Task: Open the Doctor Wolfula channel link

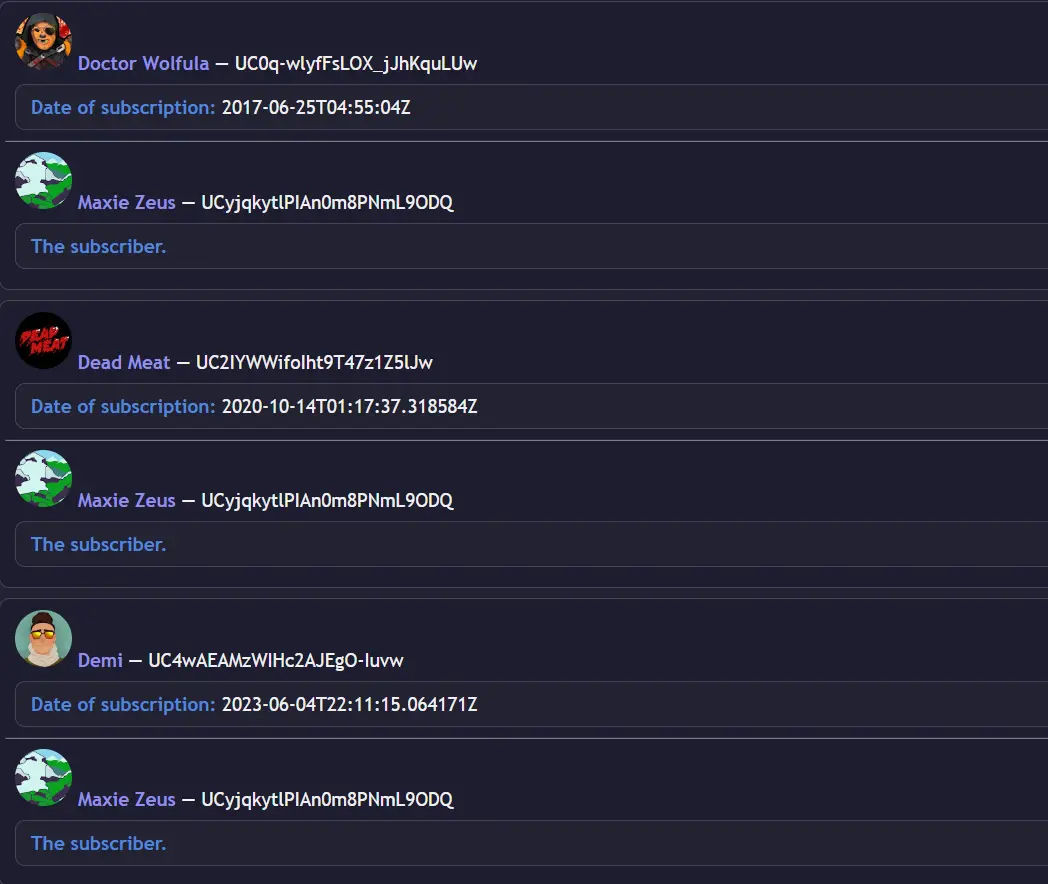Action: pos(143,63)
